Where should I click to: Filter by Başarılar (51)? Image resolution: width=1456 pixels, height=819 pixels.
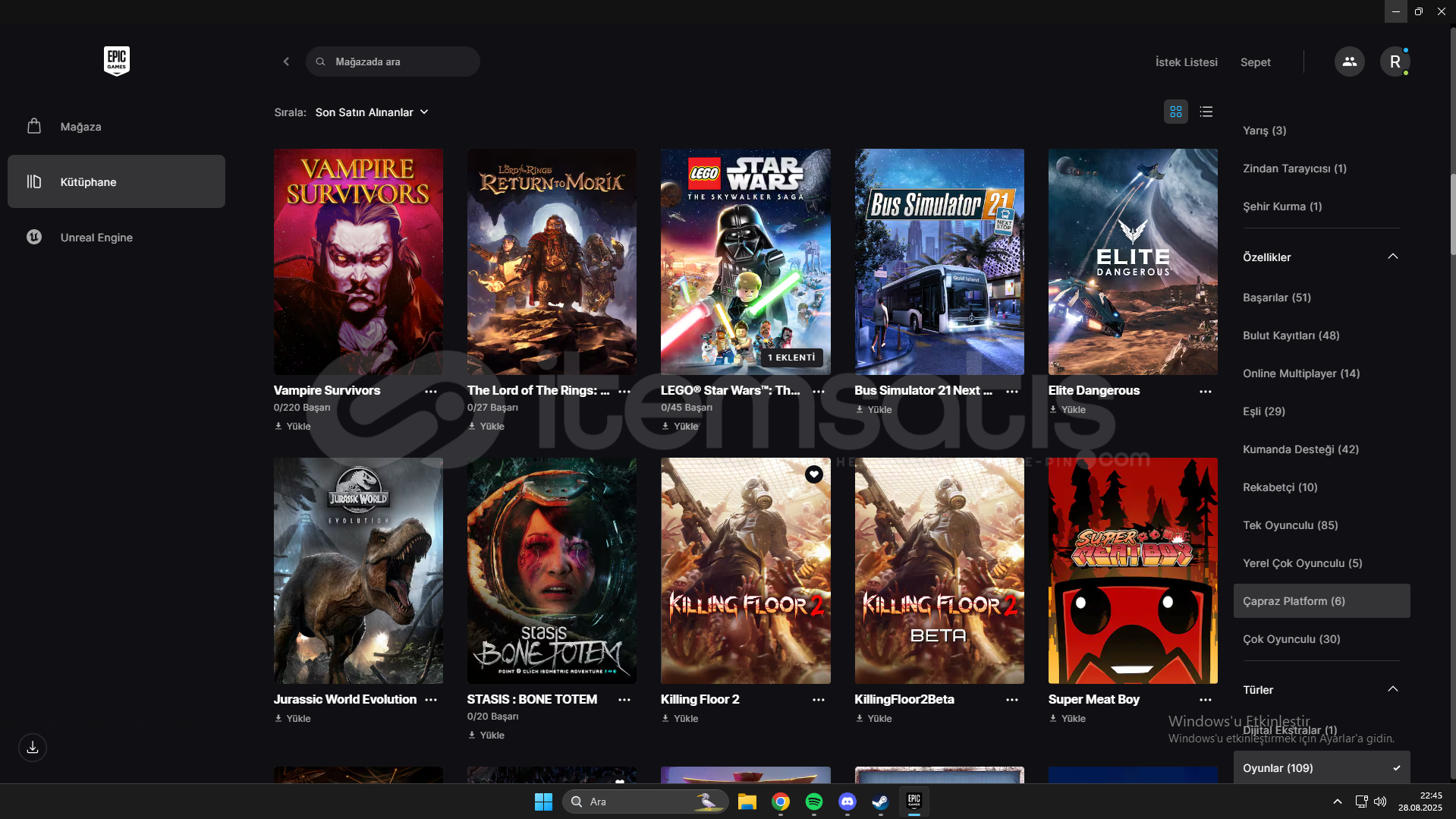click(1321, 298)
